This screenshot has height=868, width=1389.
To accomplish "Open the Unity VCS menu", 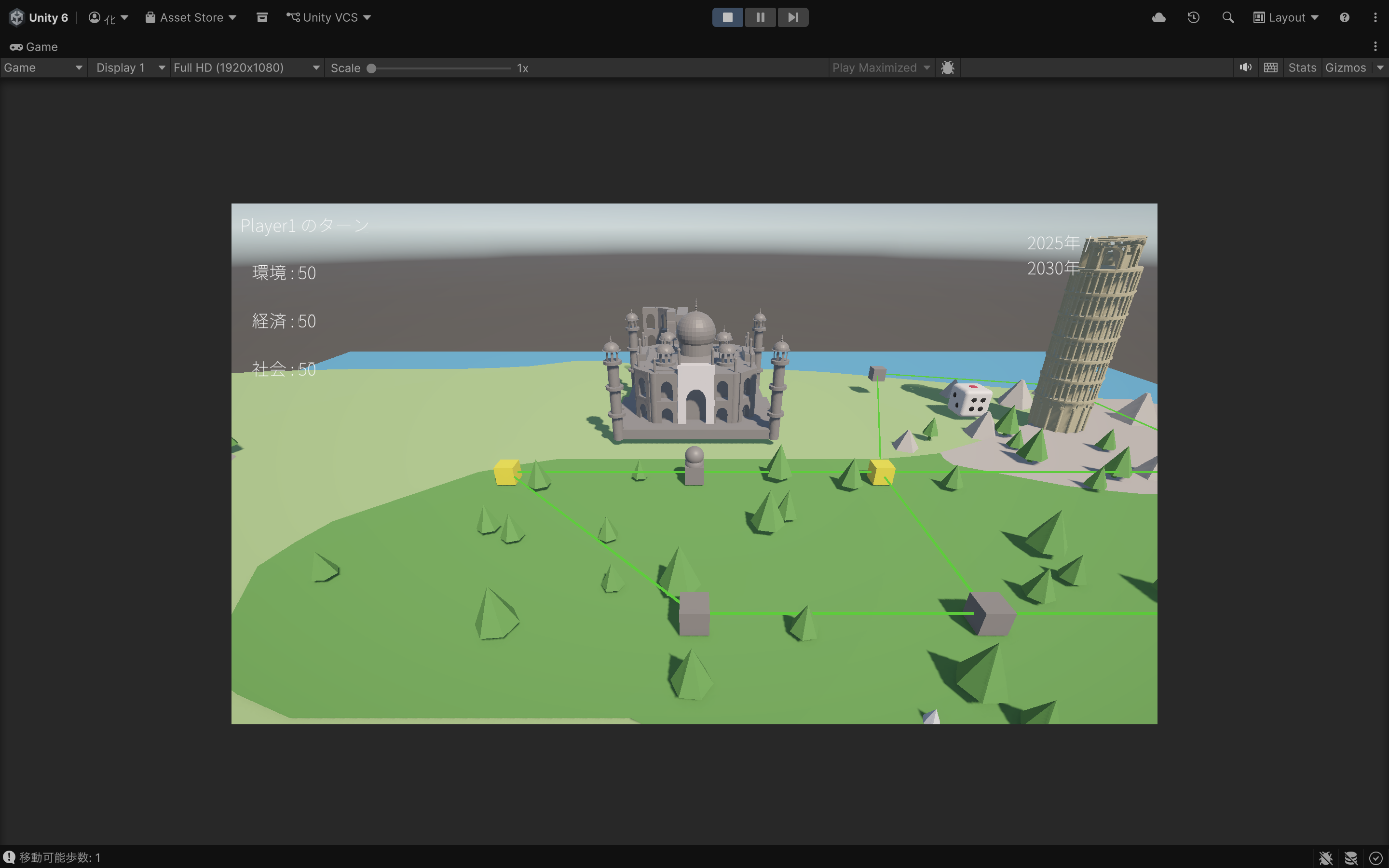I will point(329,17).
